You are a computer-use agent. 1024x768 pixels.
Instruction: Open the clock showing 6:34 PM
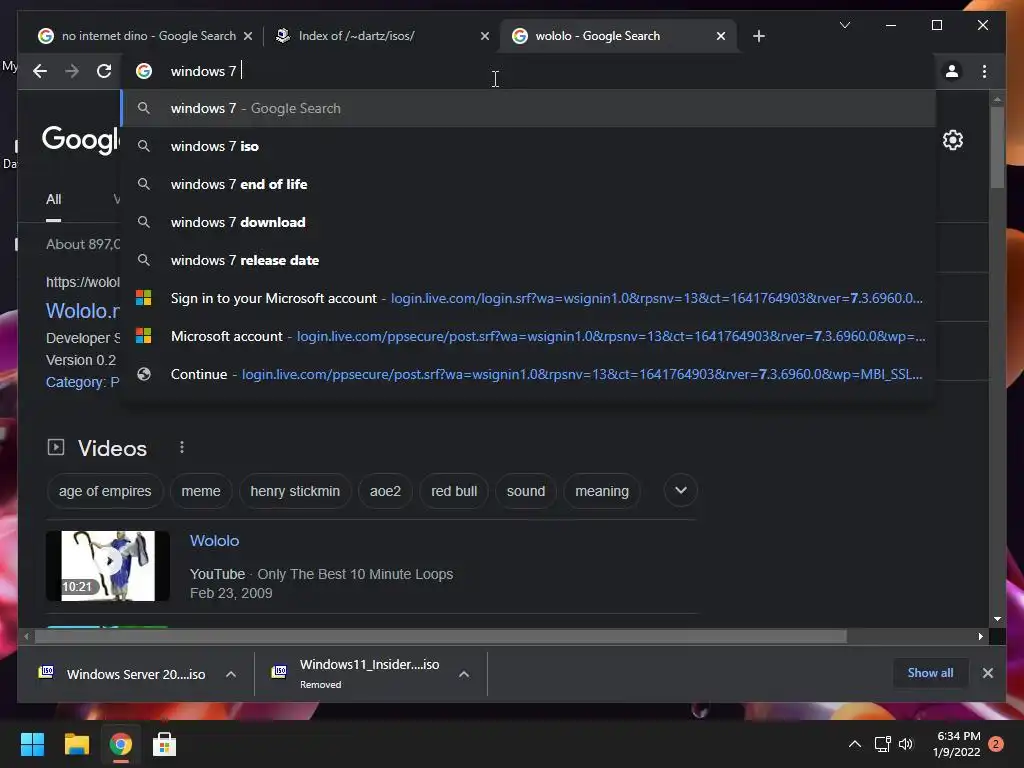(x=957, y=744)
